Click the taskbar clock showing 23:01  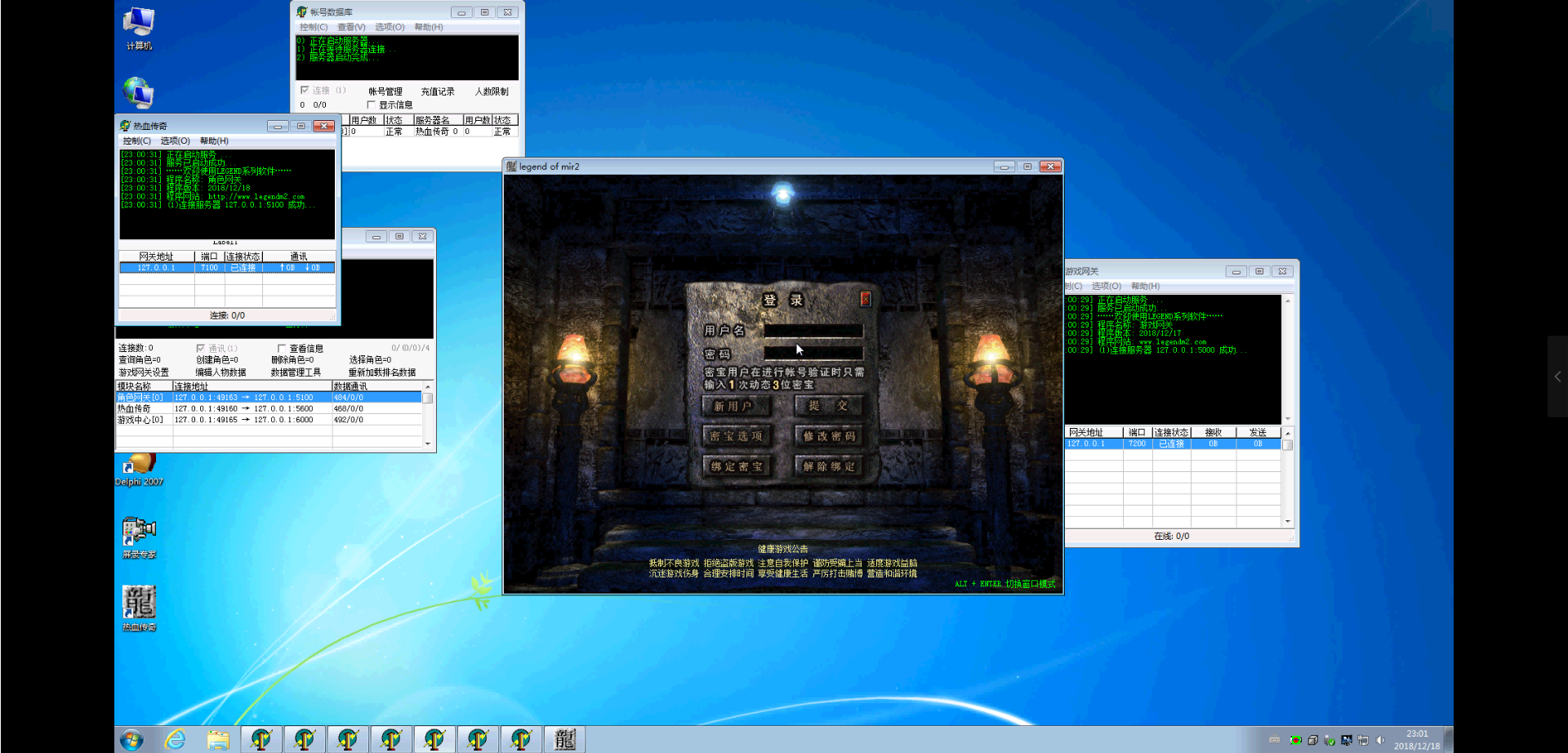(x=1417, y=740)
